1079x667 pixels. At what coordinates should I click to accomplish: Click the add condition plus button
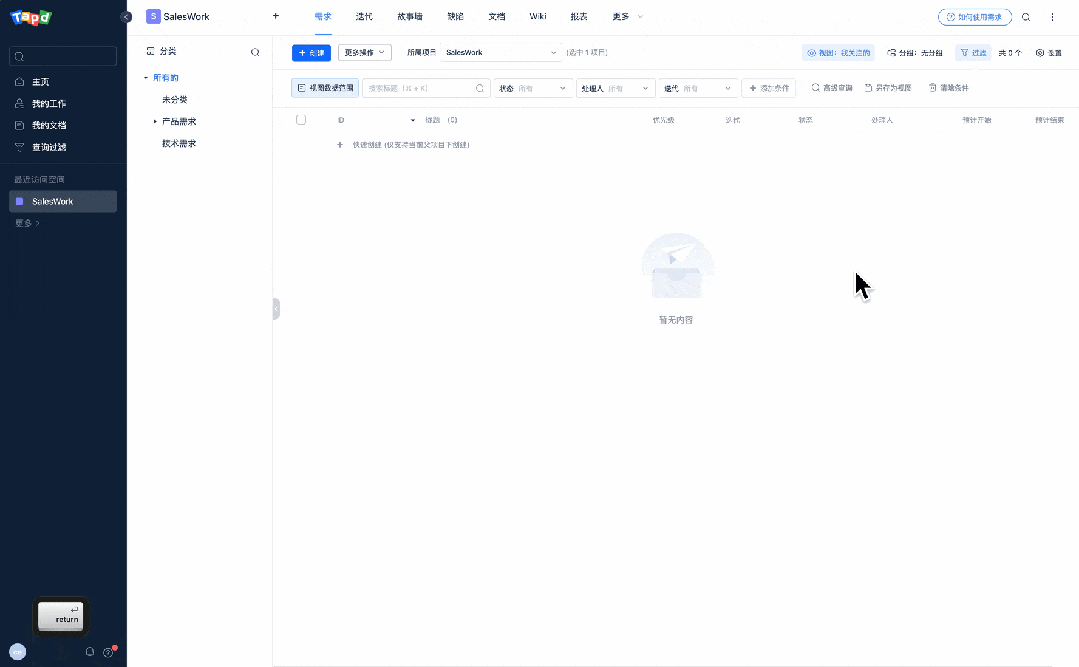(x=769, y=88)
